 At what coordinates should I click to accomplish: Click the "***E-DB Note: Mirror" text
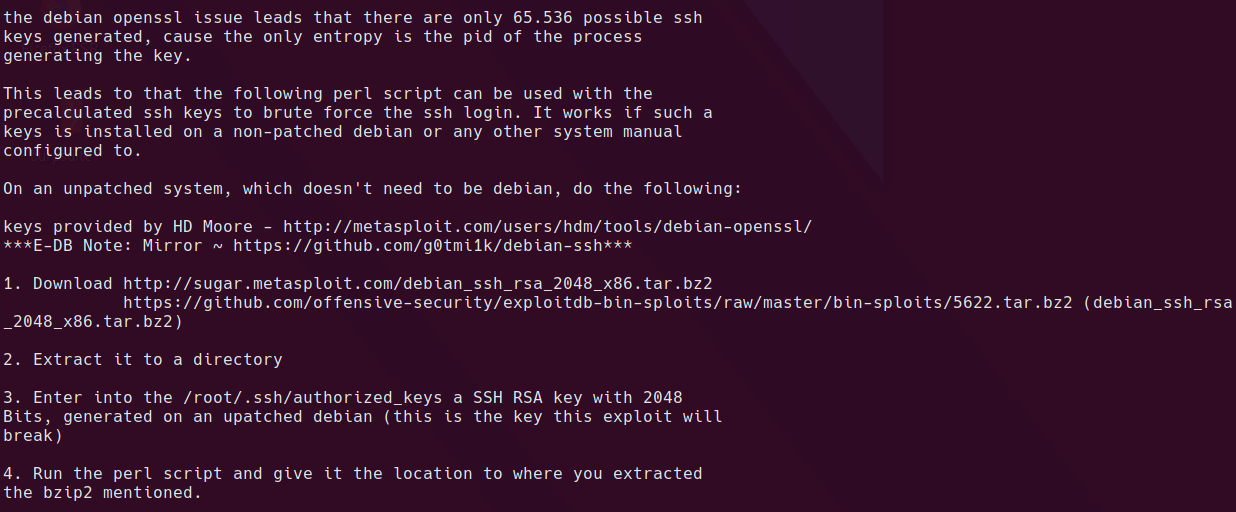click(x=102, y=246)
